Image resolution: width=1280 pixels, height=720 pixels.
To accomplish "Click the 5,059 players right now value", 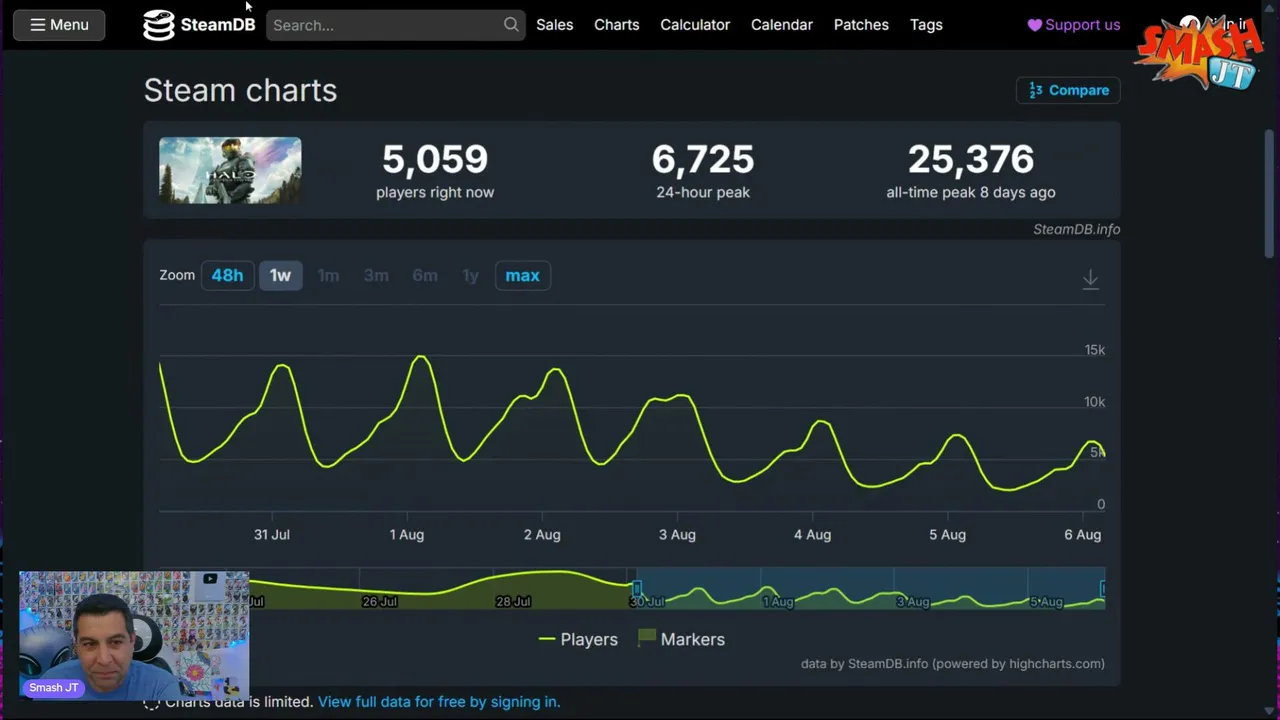I will tap(435, 159).
